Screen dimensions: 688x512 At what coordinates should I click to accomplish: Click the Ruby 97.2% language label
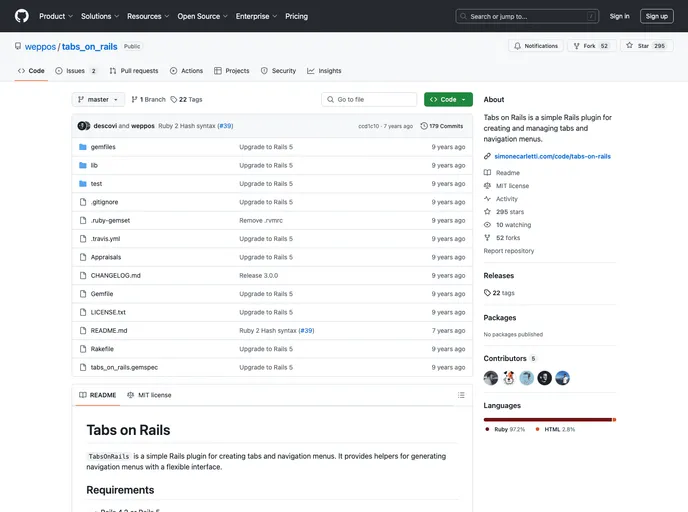point(505,430)
